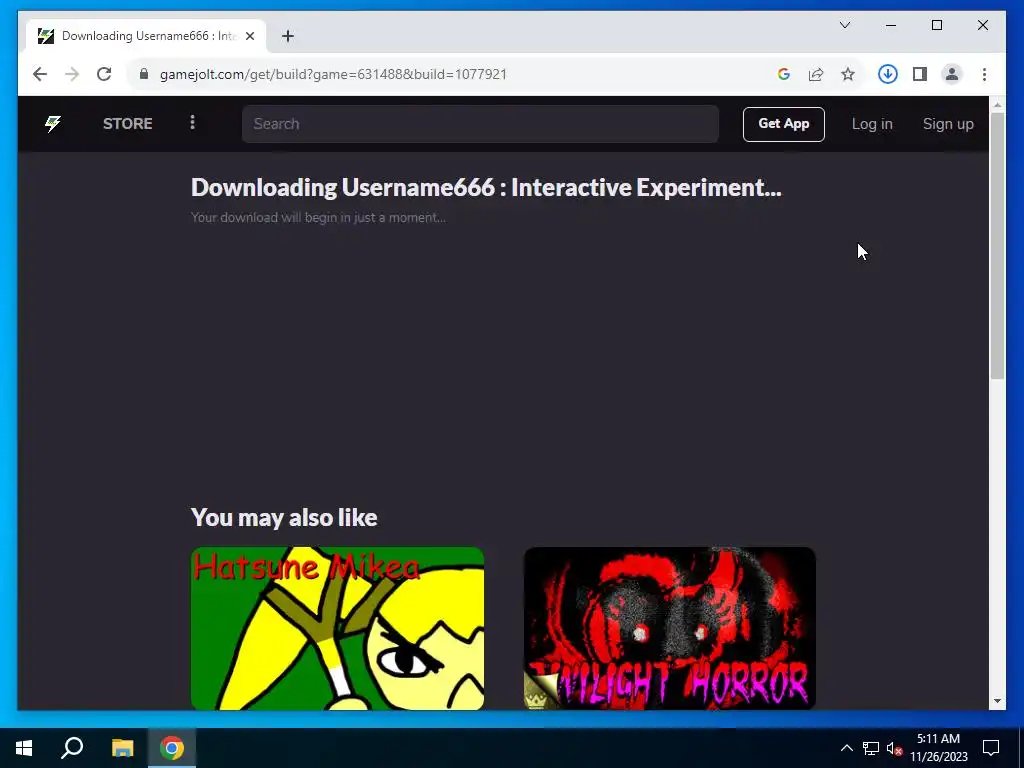Viewport: 1024px width, 768px height.
Task: Show hidden system tray icons
Action: point(846,748)
